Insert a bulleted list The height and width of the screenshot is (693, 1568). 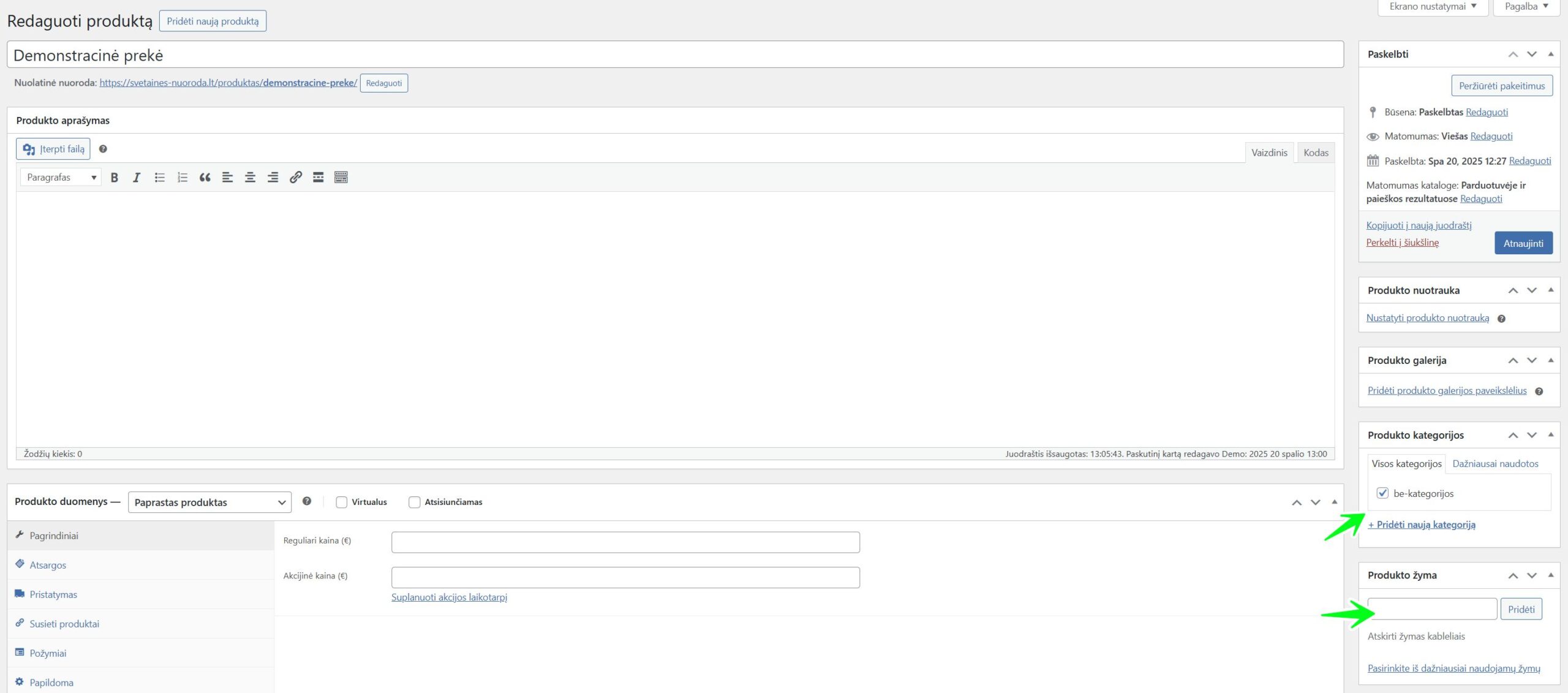[159, 178]
